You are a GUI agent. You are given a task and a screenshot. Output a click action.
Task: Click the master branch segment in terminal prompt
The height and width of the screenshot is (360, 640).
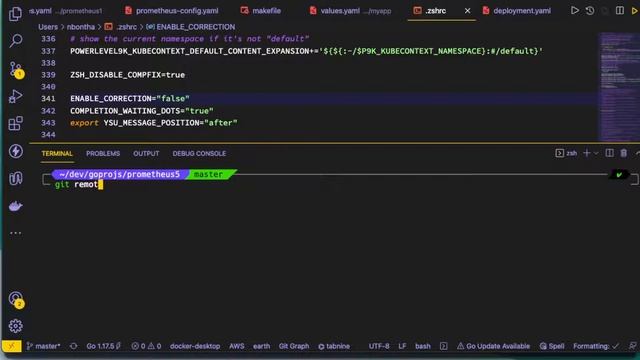[209, 174]
